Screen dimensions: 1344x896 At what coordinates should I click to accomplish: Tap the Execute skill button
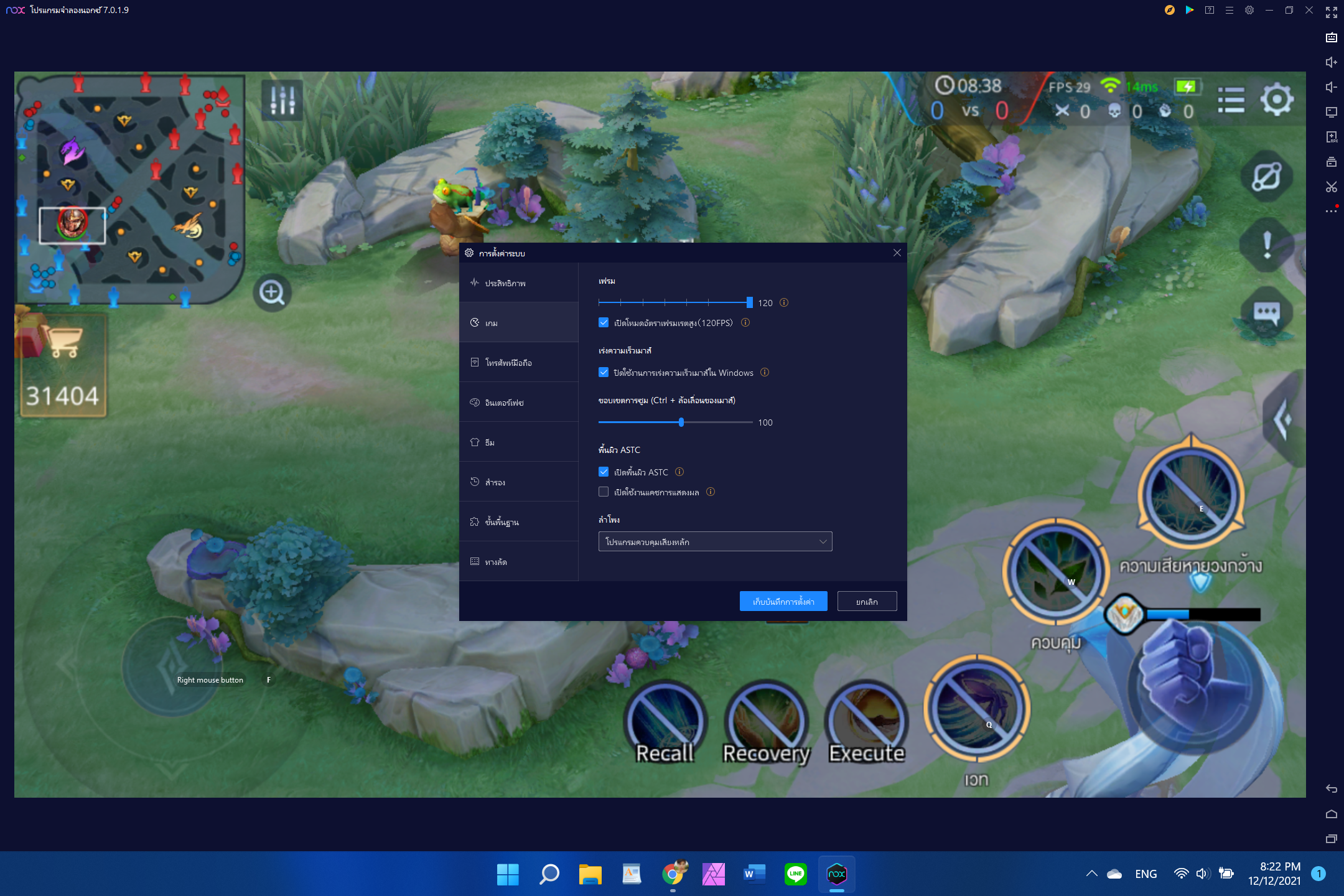(x=867, y=723)
